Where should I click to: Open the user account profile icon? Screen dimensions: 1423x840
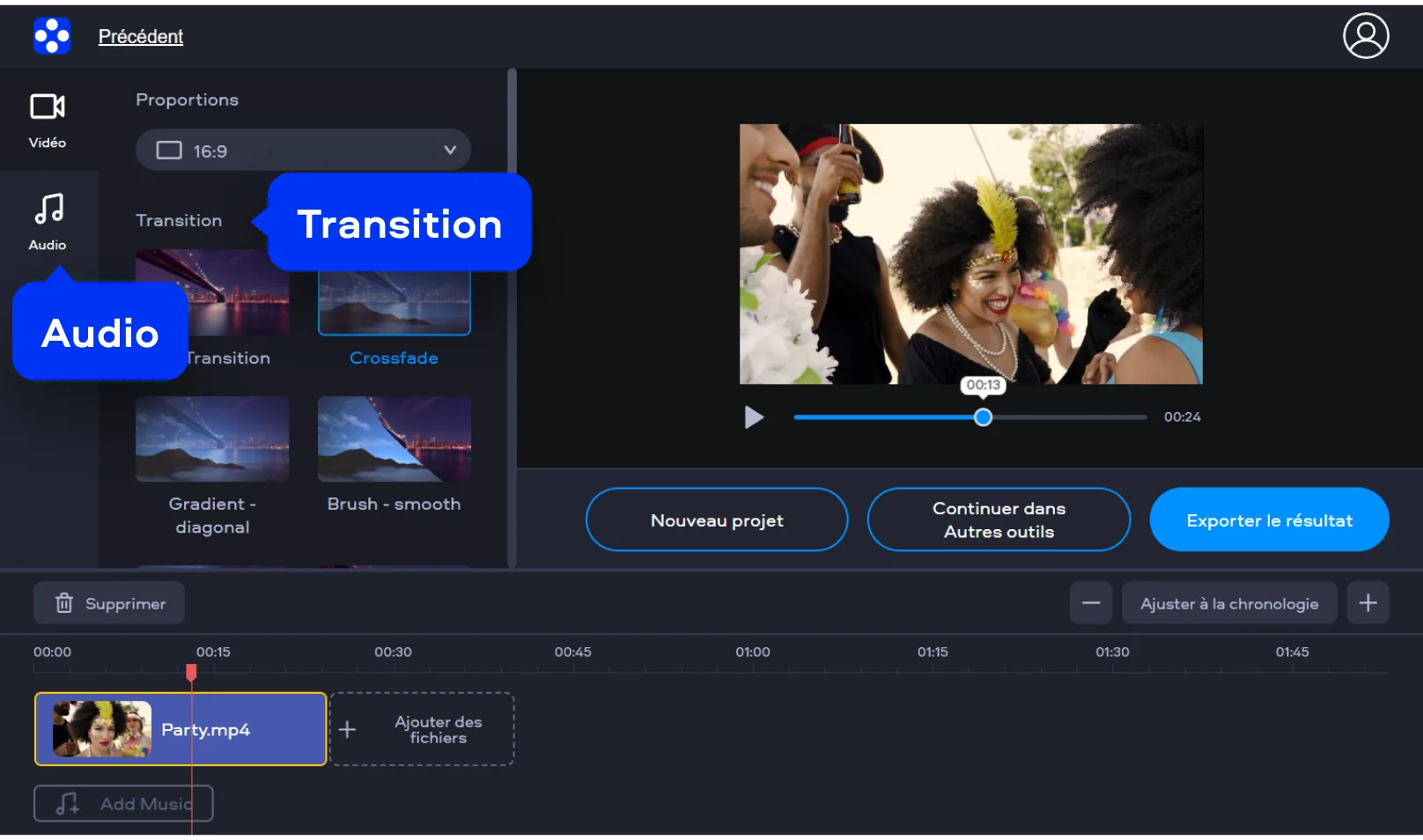coord(1365,36)
